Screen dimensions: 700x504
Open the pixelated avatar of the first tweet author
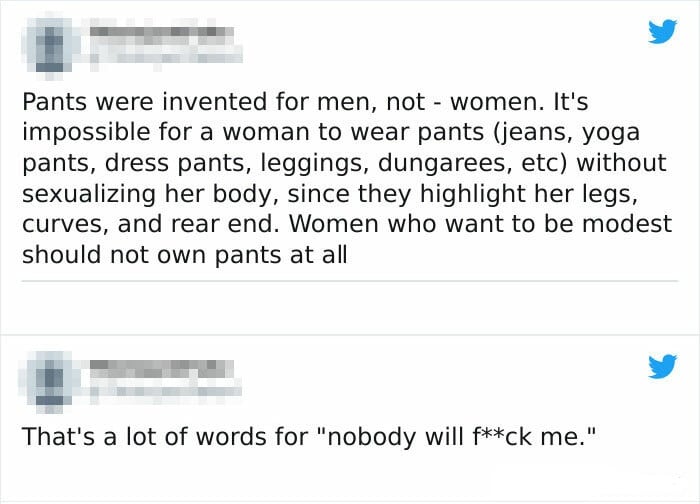[50, 45]
